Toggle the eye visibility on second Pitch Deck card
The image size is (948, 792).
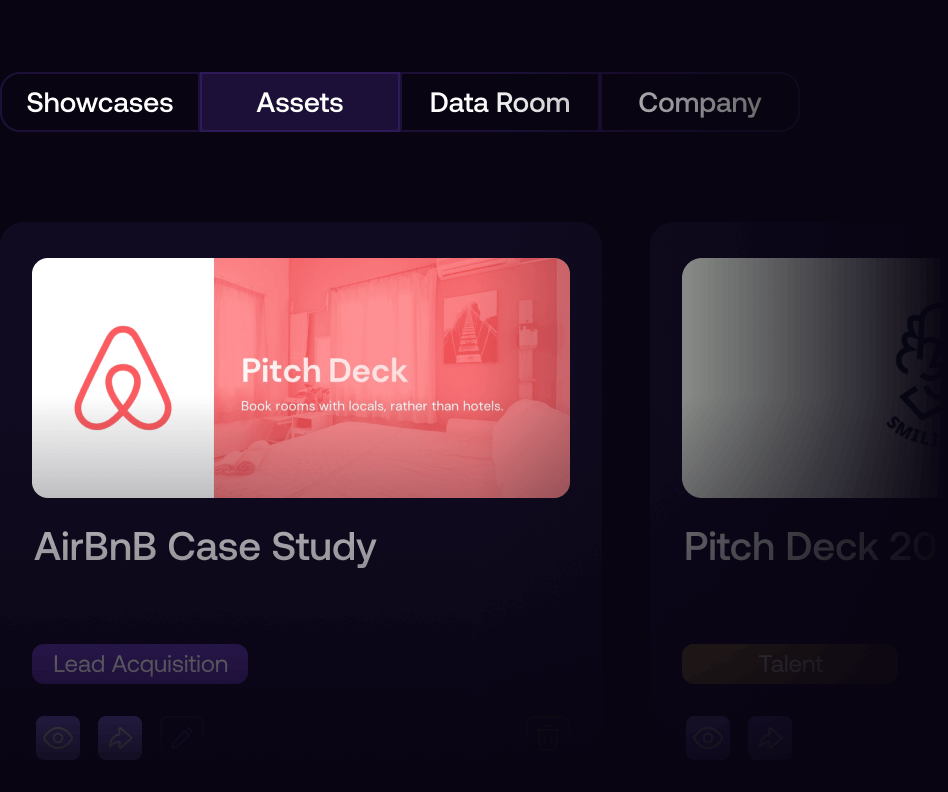[708, 738]
